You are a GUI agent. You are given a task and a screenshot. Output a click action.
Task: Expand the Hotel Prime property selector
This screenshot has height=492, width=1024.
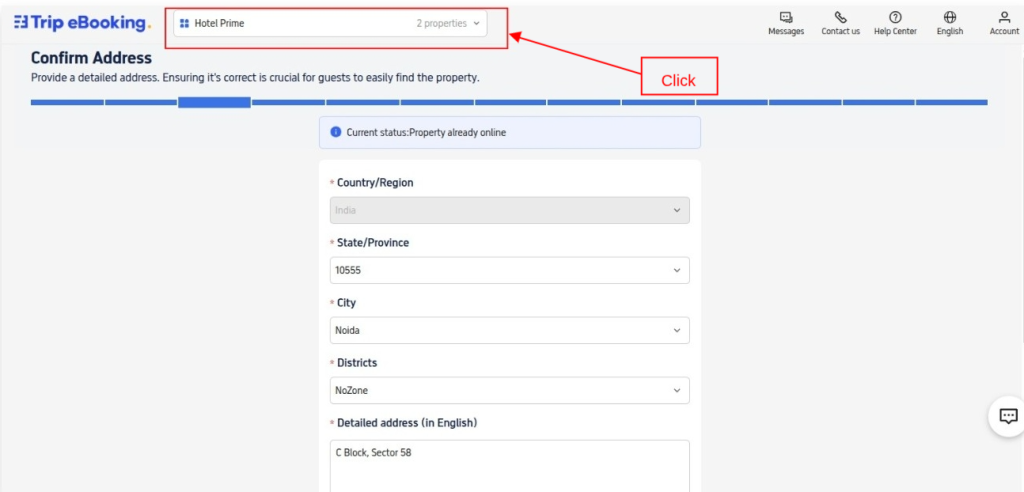coord(330,23)
